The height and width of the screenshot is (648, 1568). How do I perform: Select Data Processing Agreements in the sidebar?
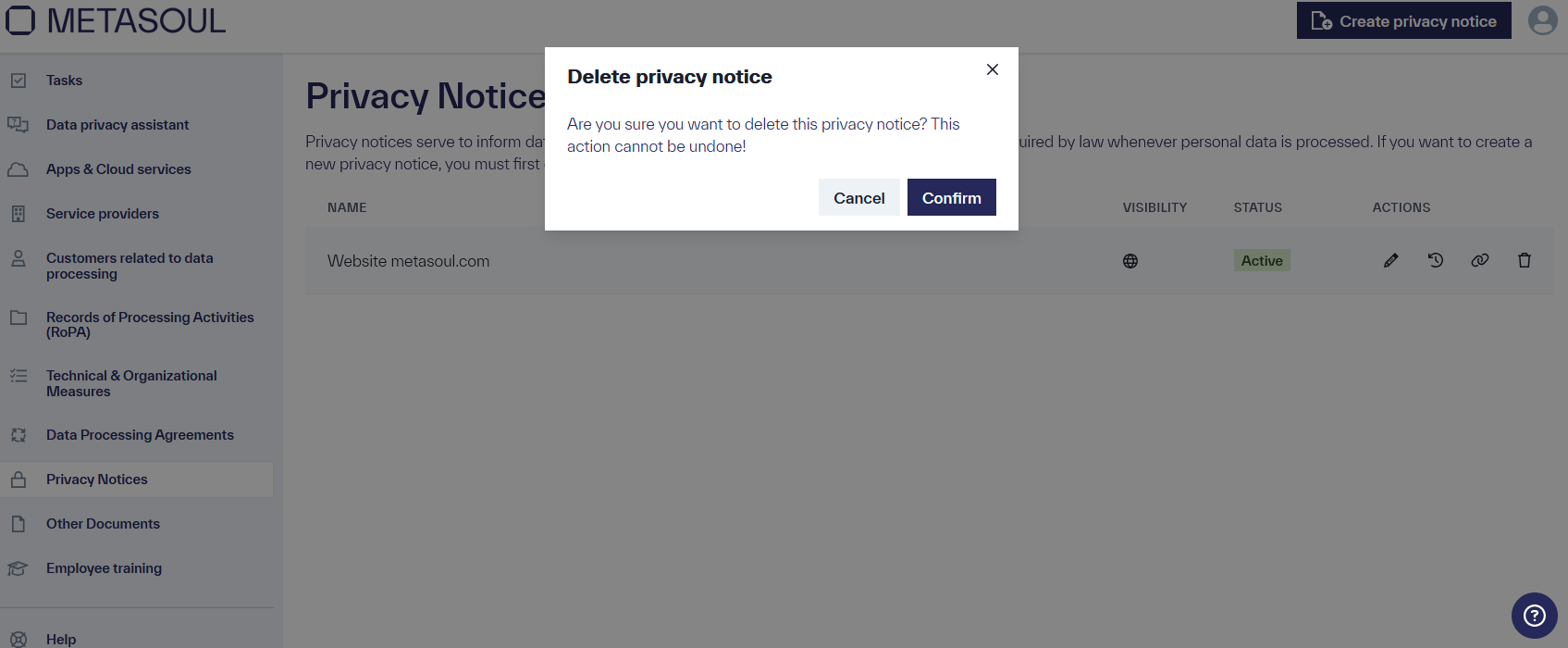[140, 434]
